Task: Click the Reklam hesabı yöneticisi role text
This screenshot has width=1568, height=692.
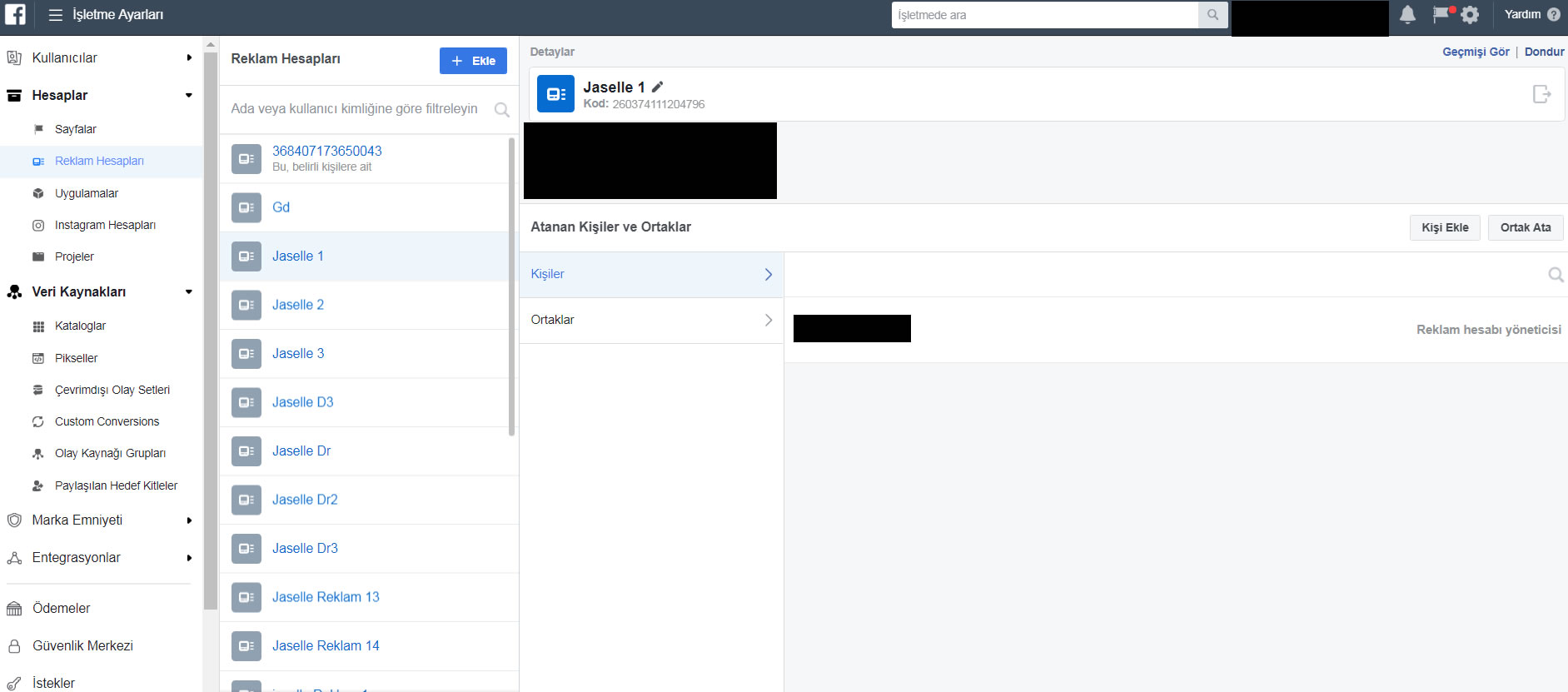Action: 1489,330
